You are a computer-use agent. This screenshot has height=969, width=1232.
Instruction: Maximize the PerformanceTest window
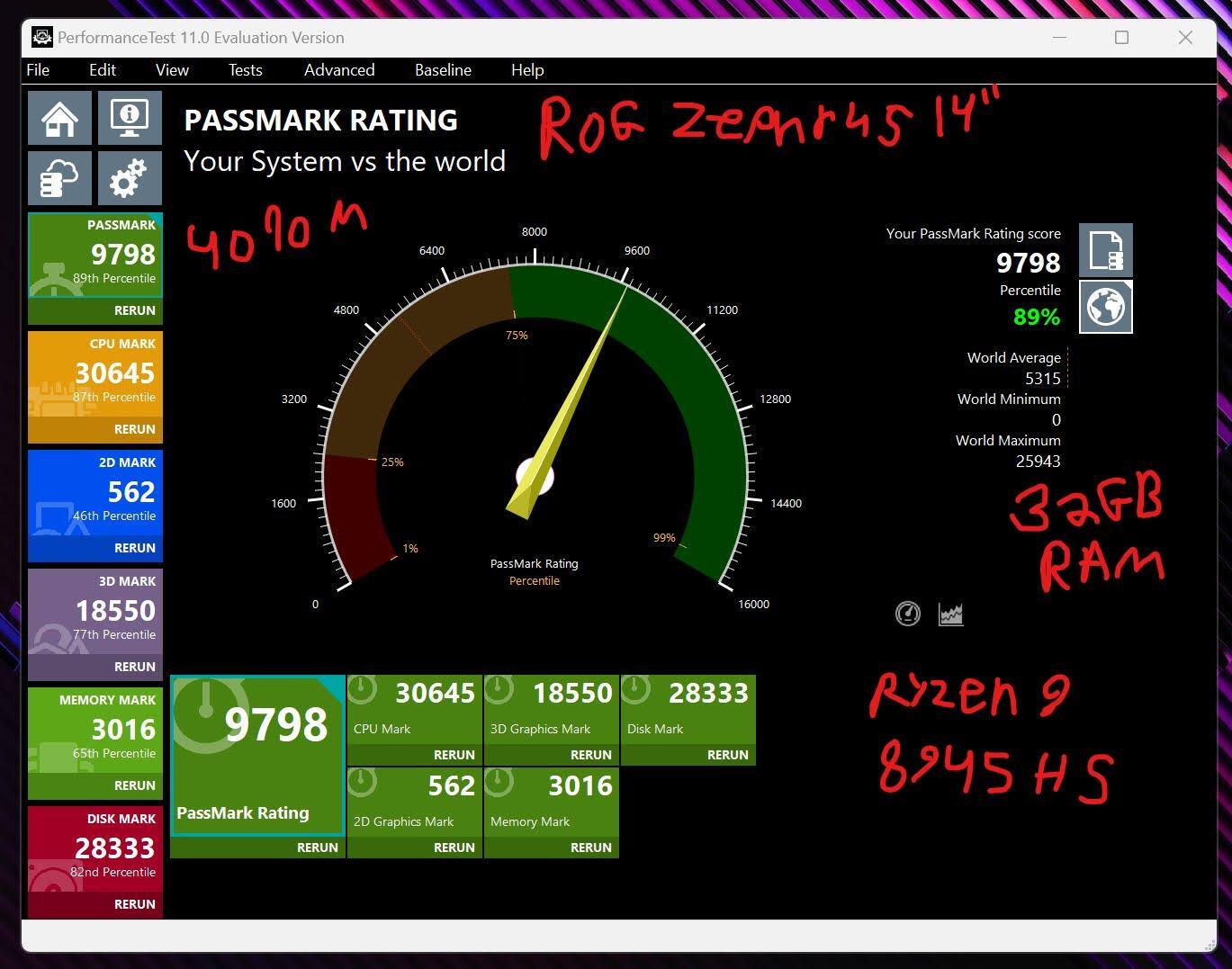point(1121,38)
